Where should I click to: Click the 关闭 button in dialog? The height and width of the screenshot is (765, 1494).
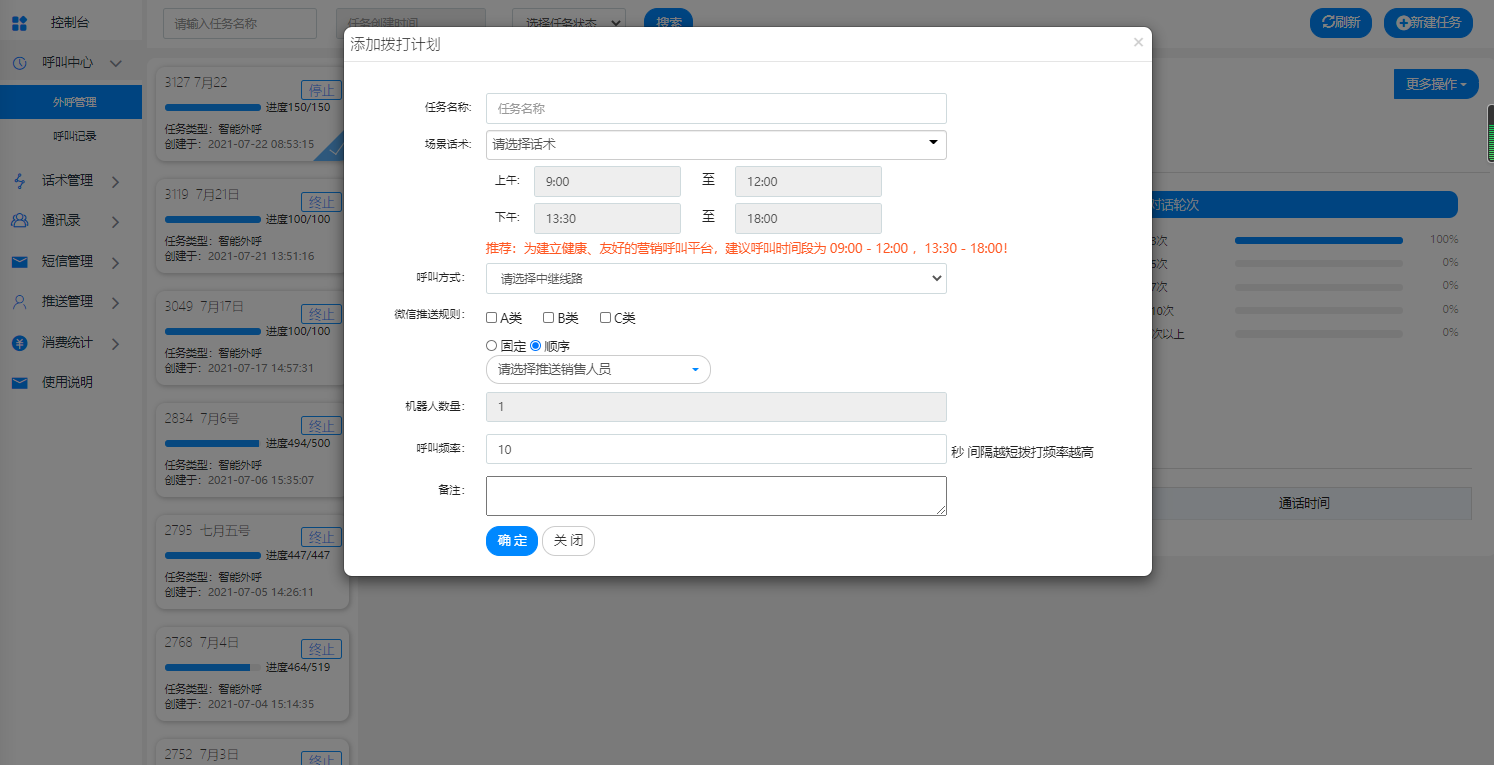coord(568,540)
